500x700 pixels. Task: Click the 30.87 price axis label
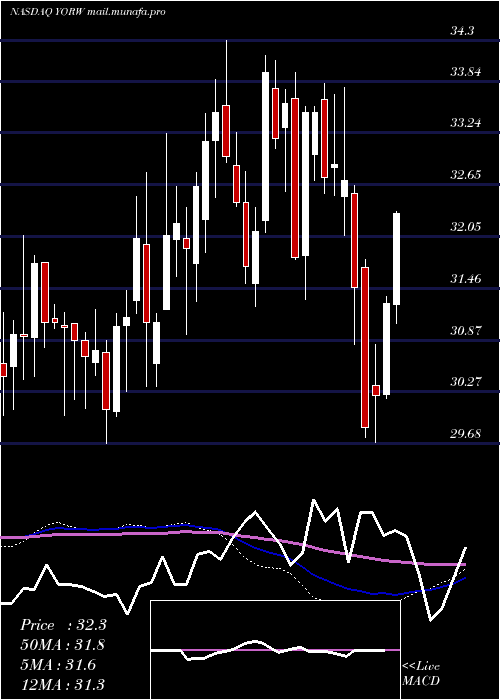point(466,331)
